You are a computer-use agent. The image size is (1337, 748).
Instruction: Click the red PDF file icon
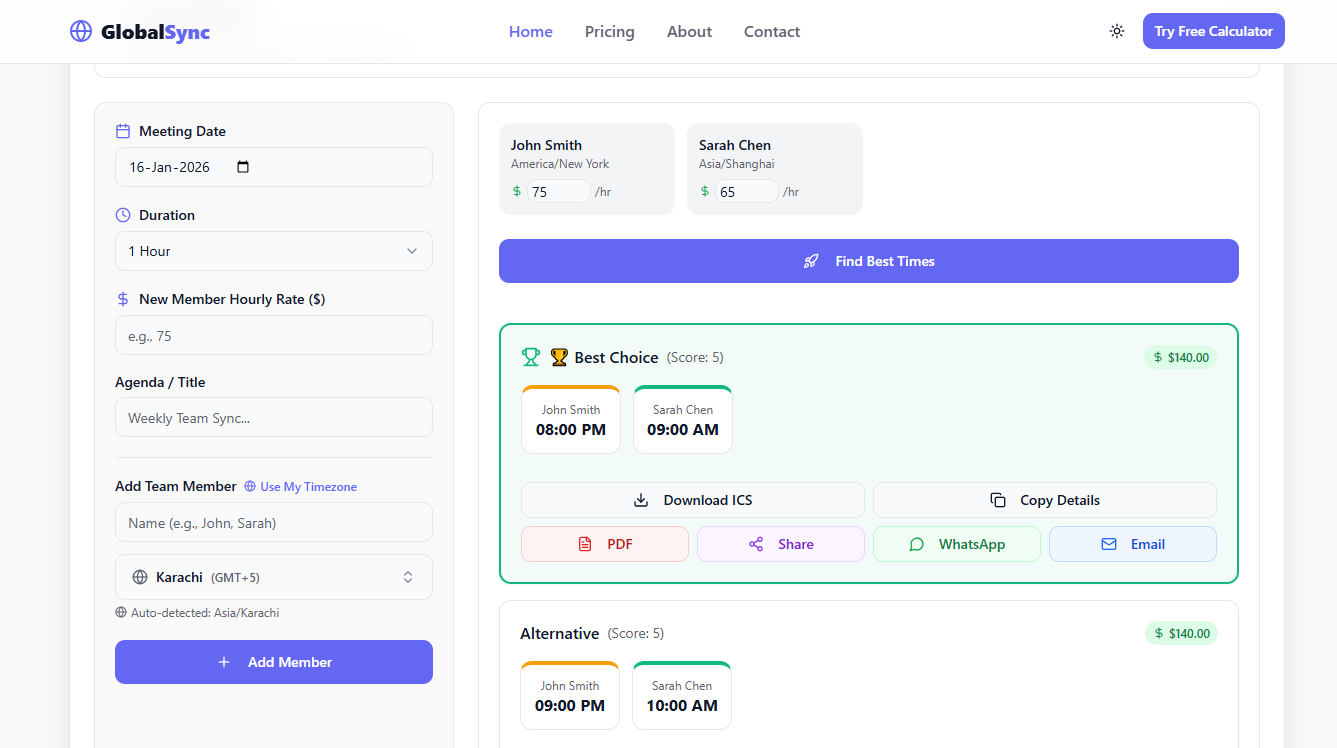pos(585,543)
